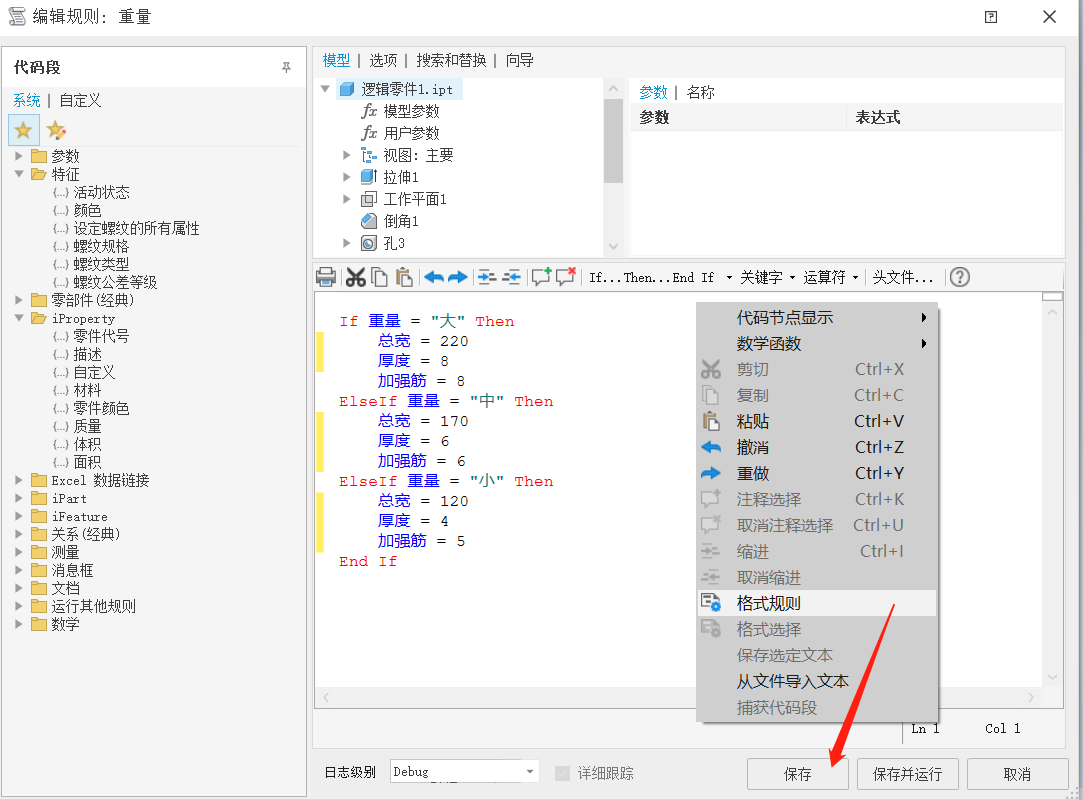1083x800 pixels.
Task: Expand the 运行其他规则 folder
Action: (19, 606)
